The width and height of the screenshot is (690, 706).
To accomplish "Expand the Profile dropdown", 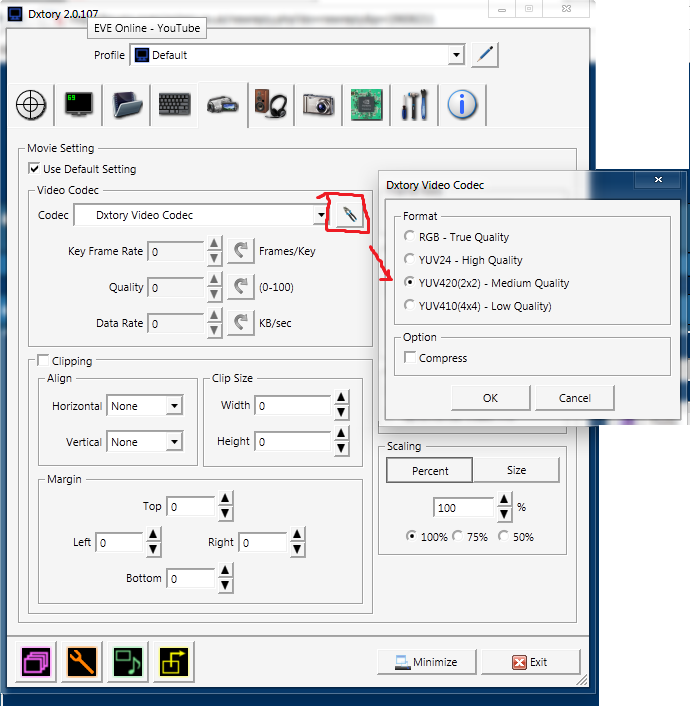I will [x=456, y=55].
